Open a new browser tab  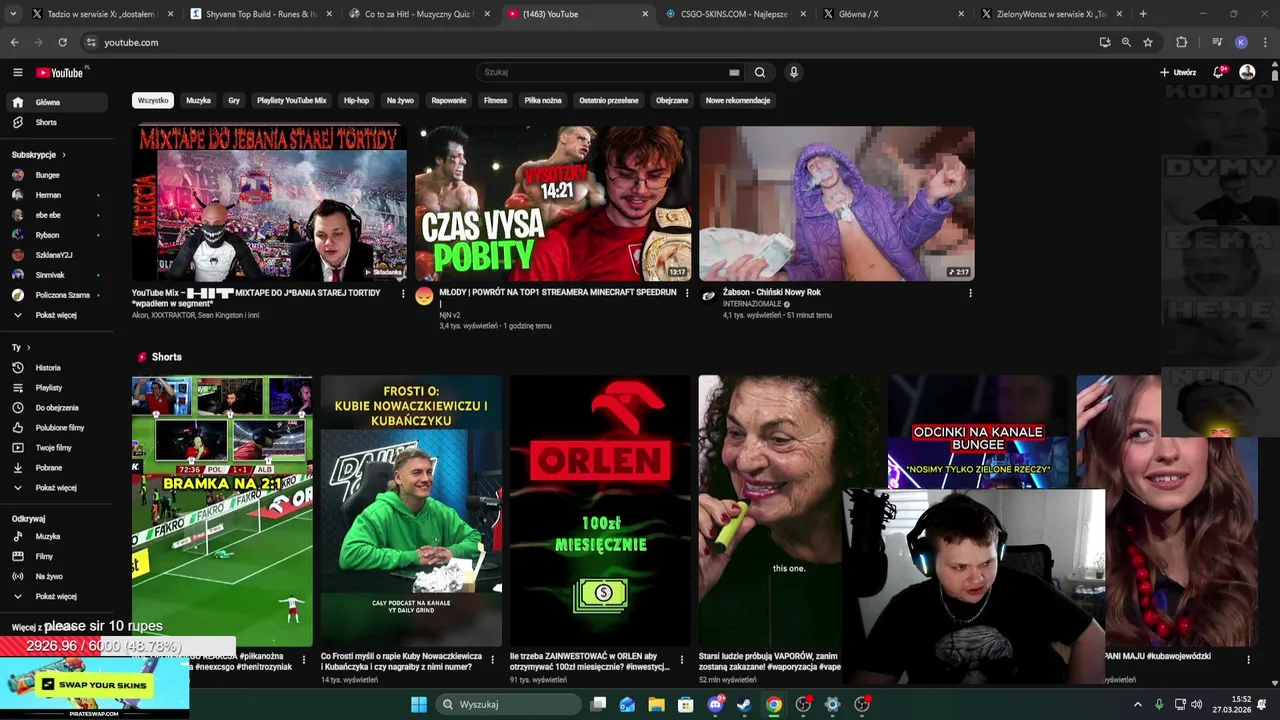pyautogui.click(x=1143, y=14)
